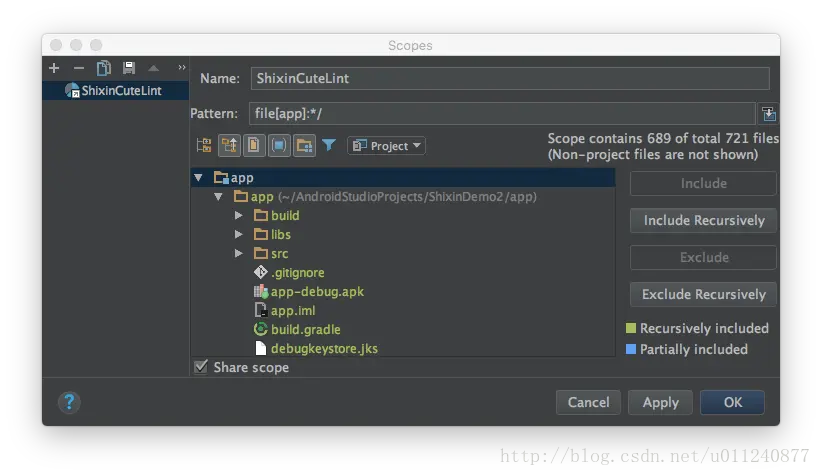Viewport: 822px width, 476px height.
Task: Click the build folder icon
Action: click(261, 215)
